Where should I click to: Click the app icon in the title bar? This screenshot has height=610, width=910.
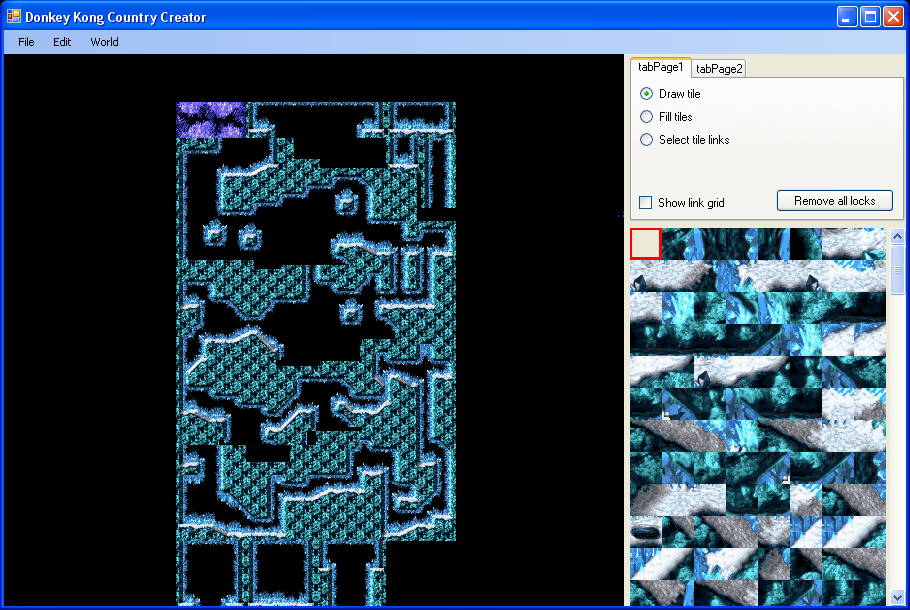14,16
